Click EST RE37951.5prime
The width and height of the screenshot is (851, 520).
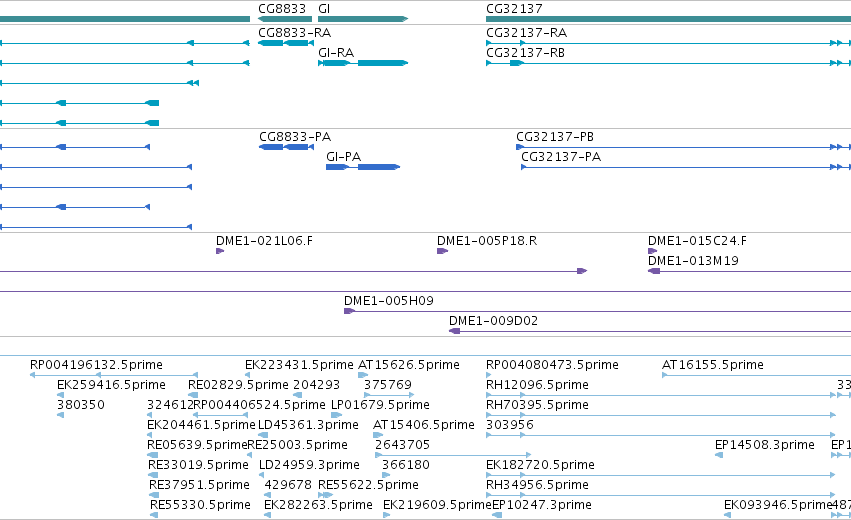pos(199,485)
